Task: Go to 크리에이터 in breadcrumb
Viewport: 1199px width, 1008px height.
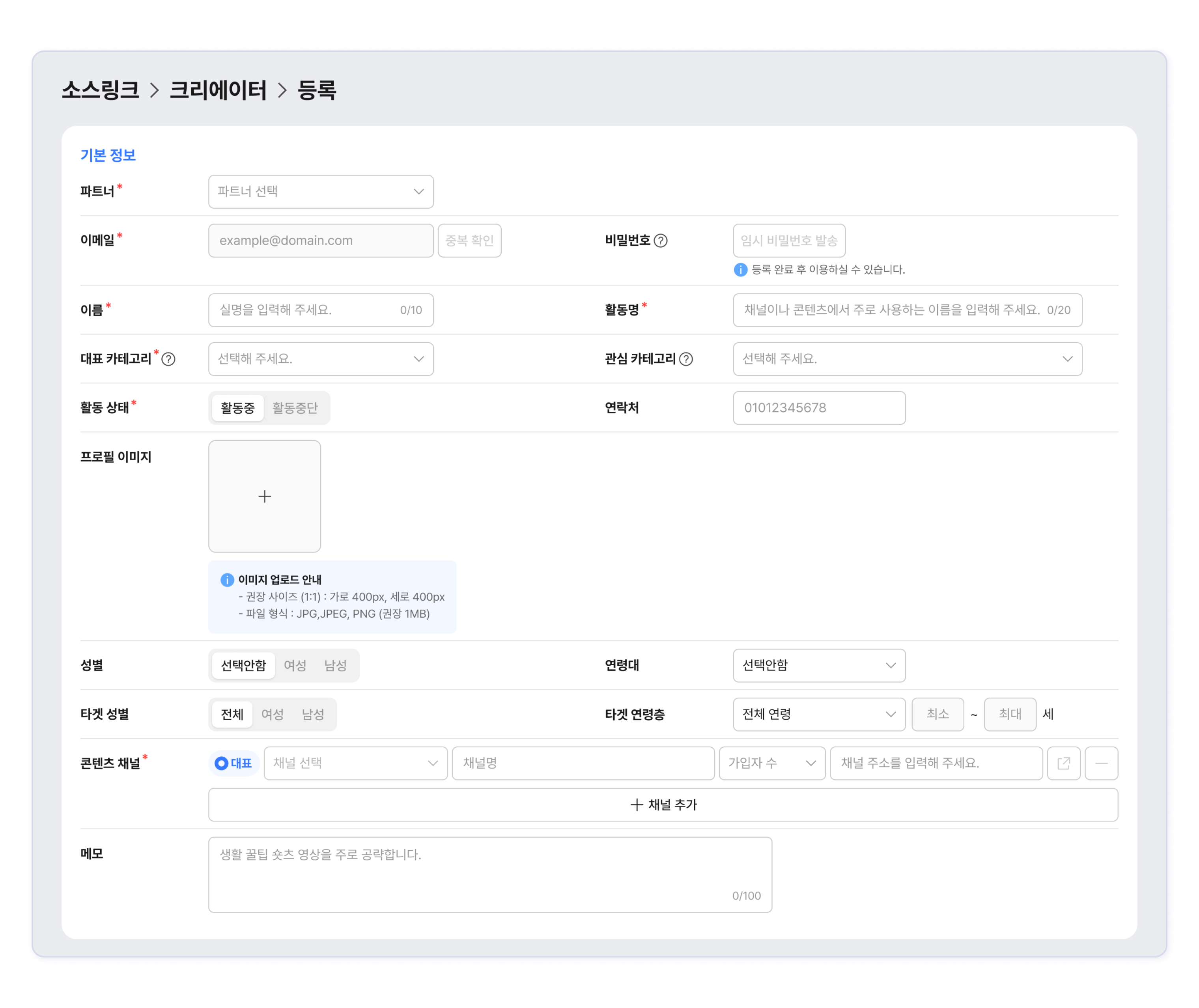Action: pyautogui.click(x=218, y=90)
